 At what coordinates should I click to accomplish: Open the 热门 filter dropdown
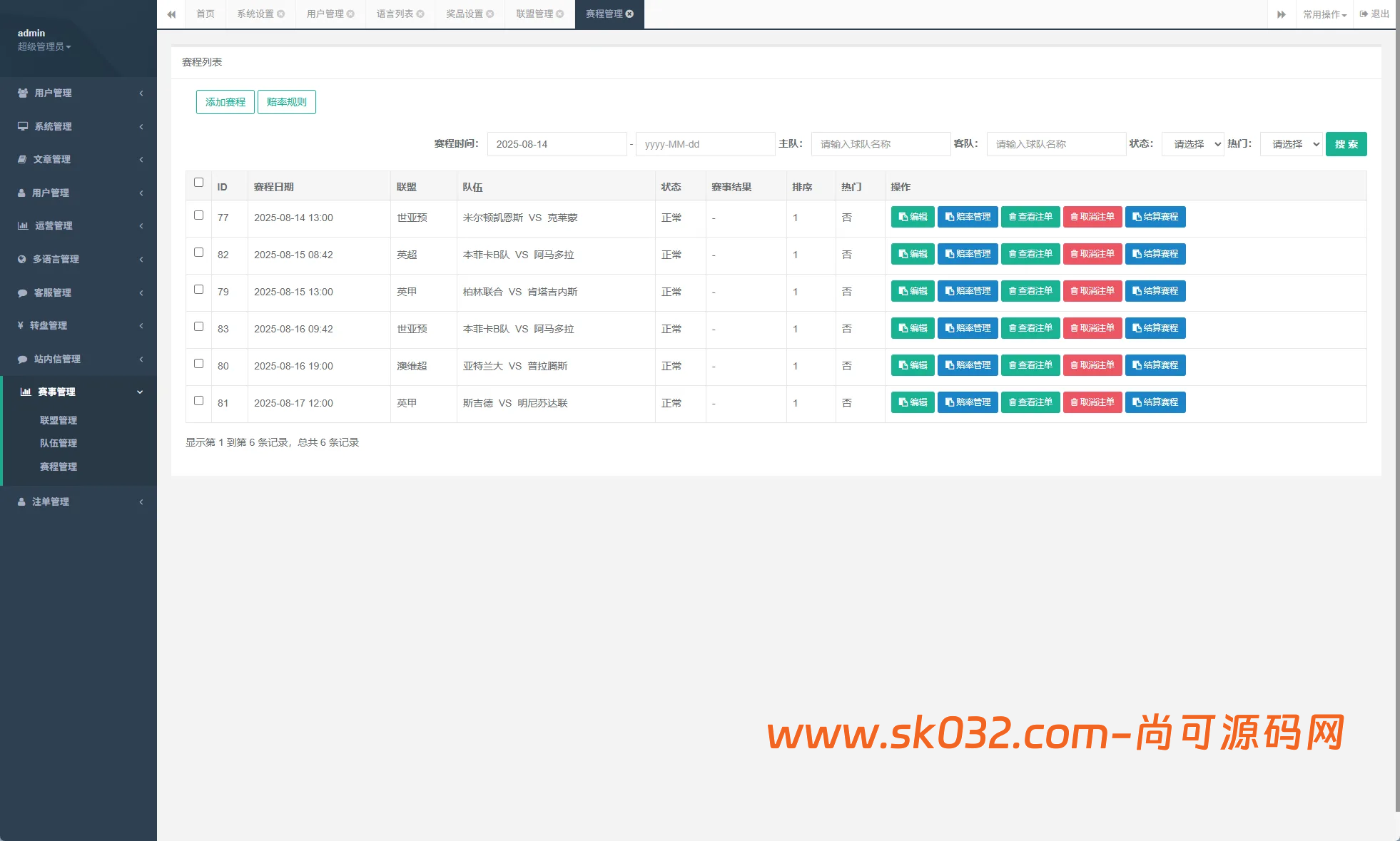1291,144
